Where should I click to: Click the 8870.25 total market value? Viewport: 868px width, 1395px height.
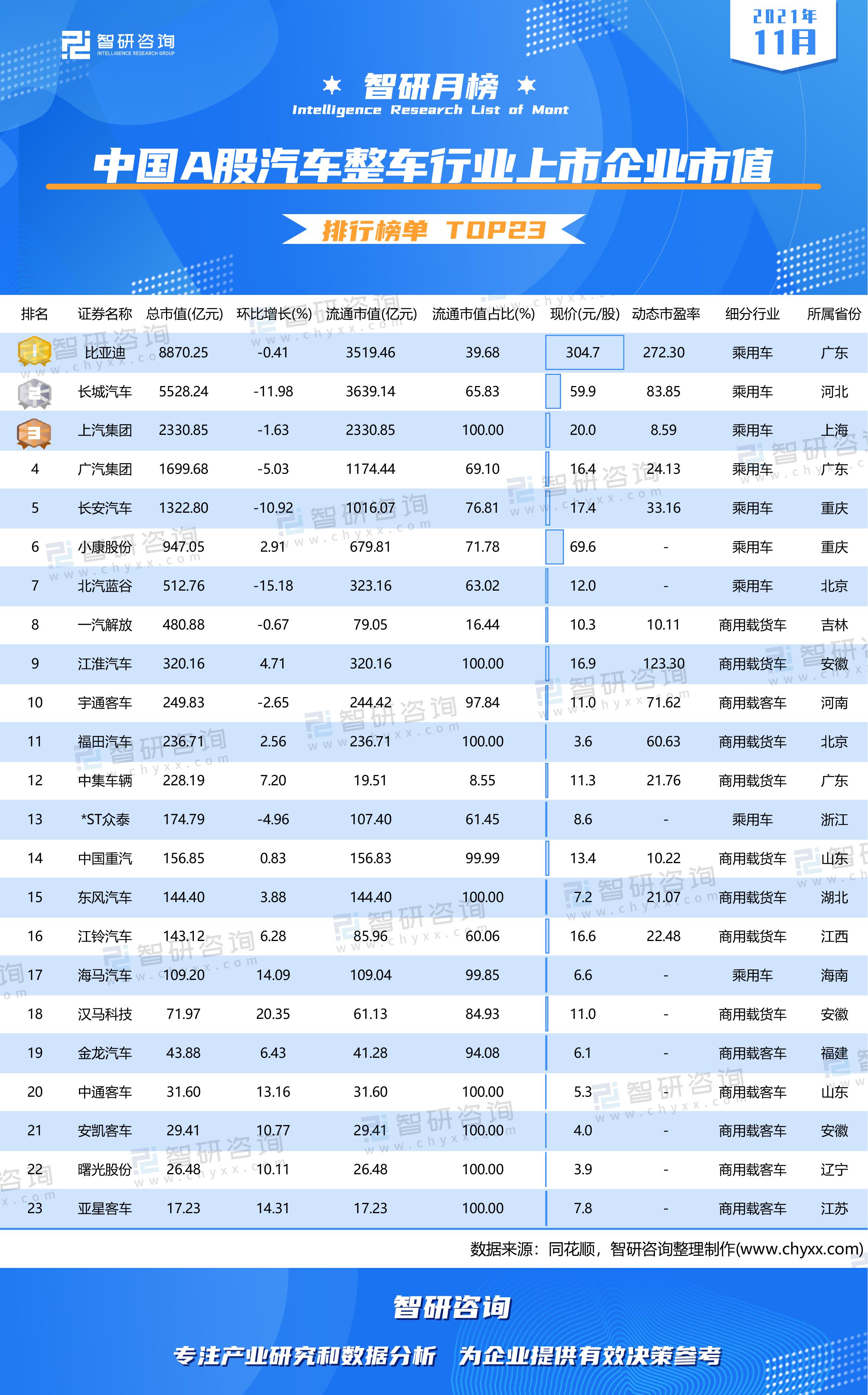[x=184, y=352]
